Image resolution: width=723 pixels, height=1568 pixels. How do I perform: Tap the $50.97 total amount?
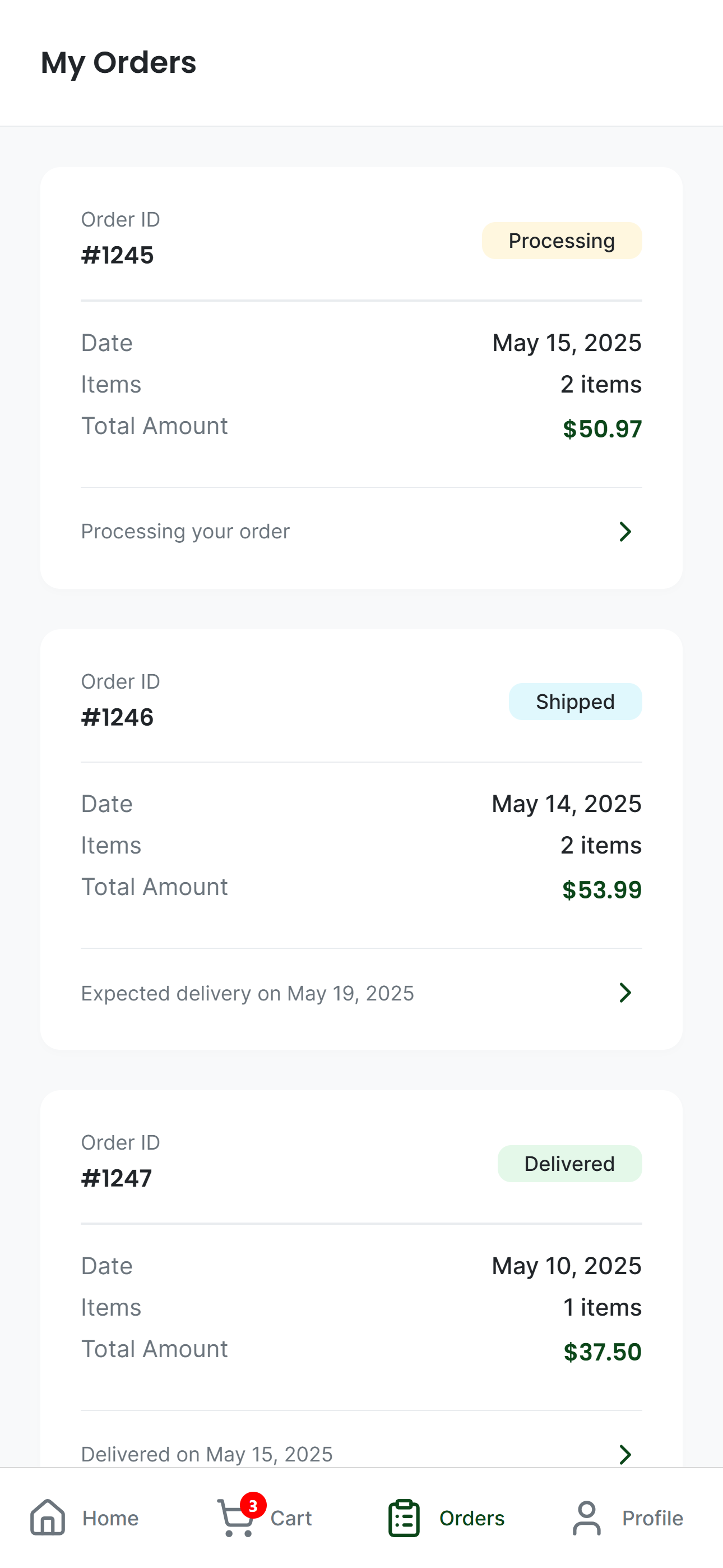coord(602,429)
